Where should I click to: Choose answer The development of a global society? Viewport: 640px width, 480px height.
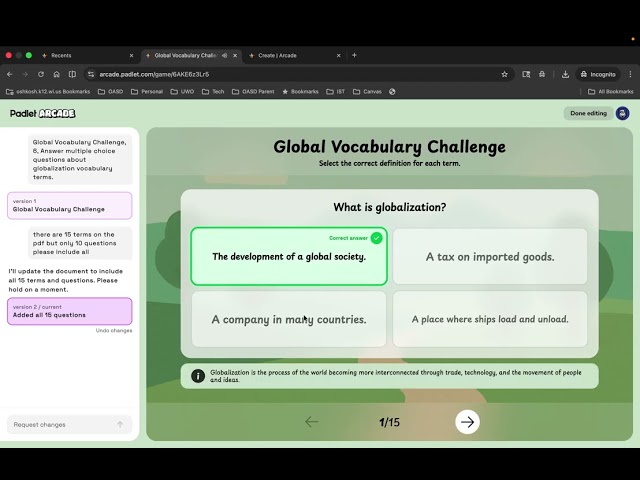tap(289, 256)
